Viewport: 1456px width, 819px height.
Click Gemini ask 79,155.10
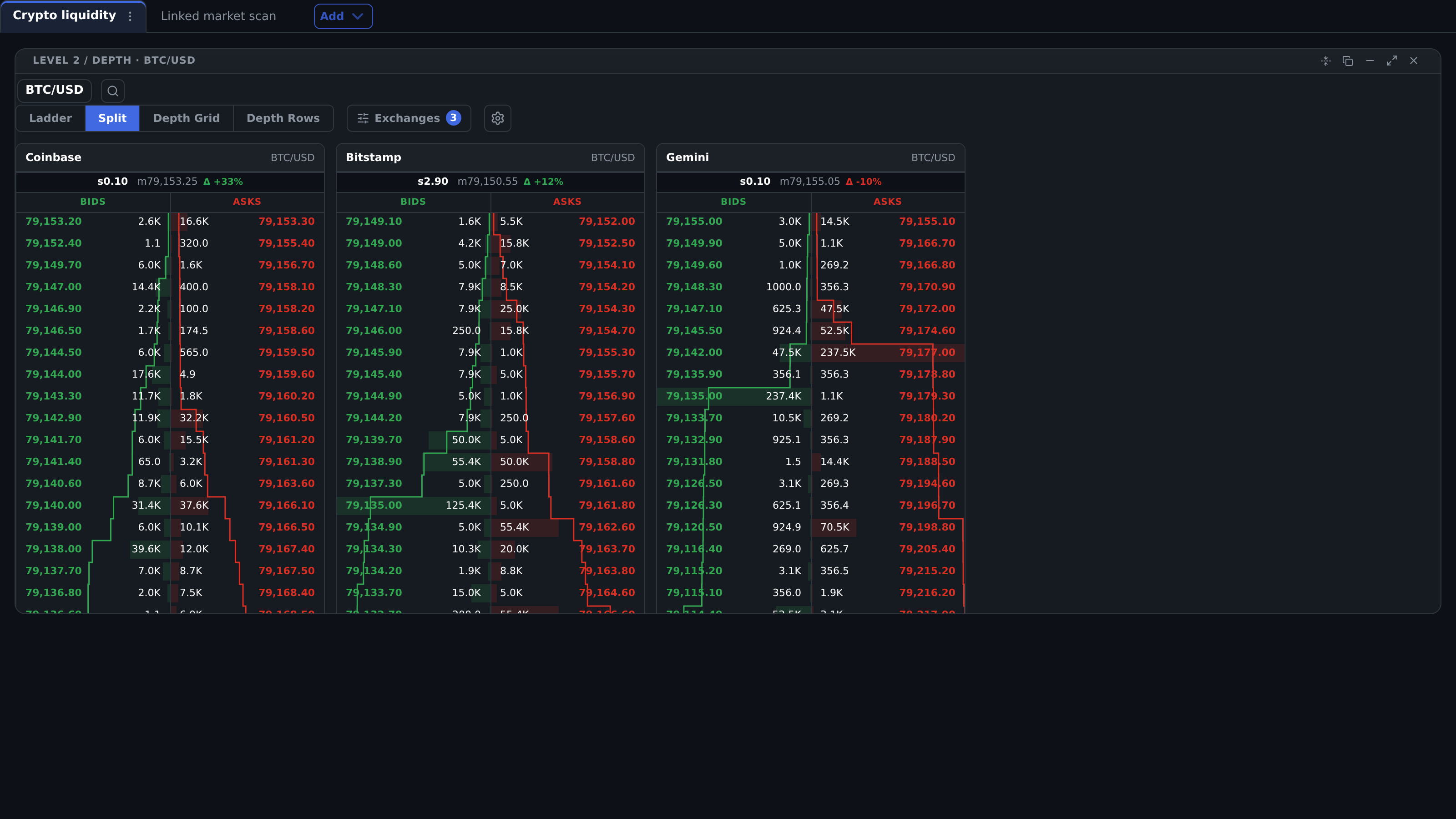(927, 222)
